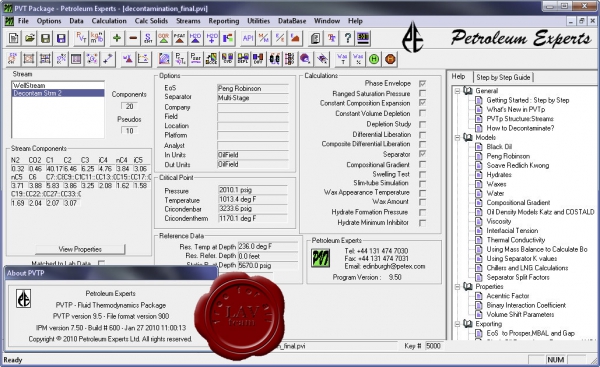Open the kg/lb units icon

click(x=97, y=38)
